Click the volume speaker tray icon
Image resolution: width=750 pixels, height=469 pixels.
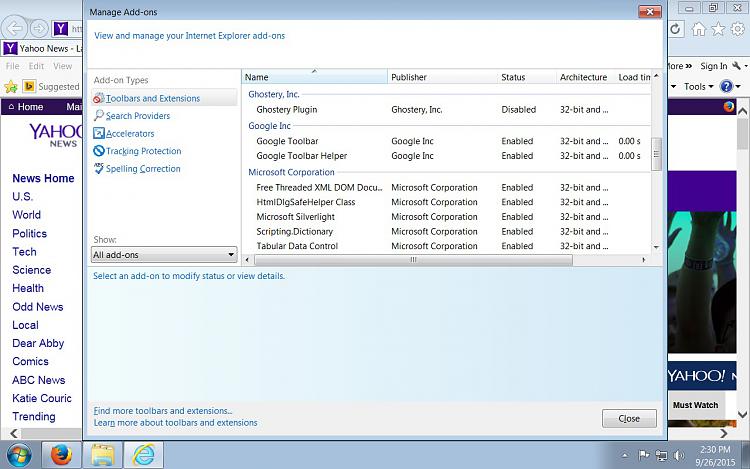[x=679, y=456]
